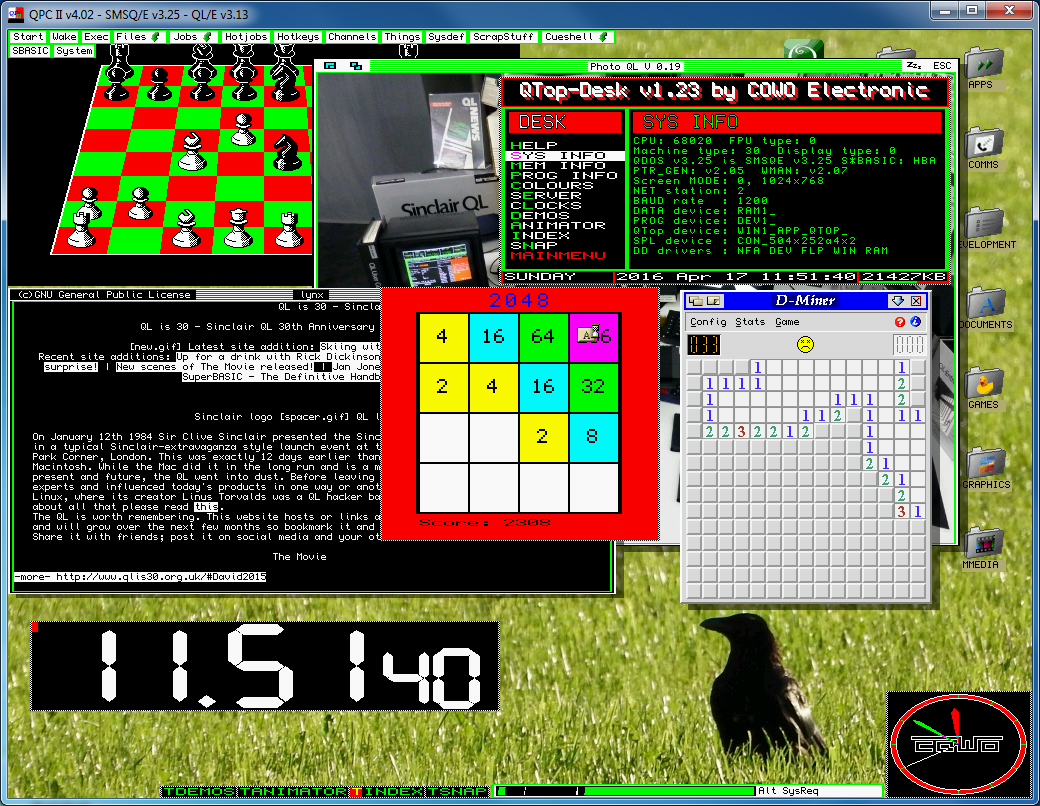Click ScrapStuff in the top bar
1040x806 pixels.
click(503, 37)
